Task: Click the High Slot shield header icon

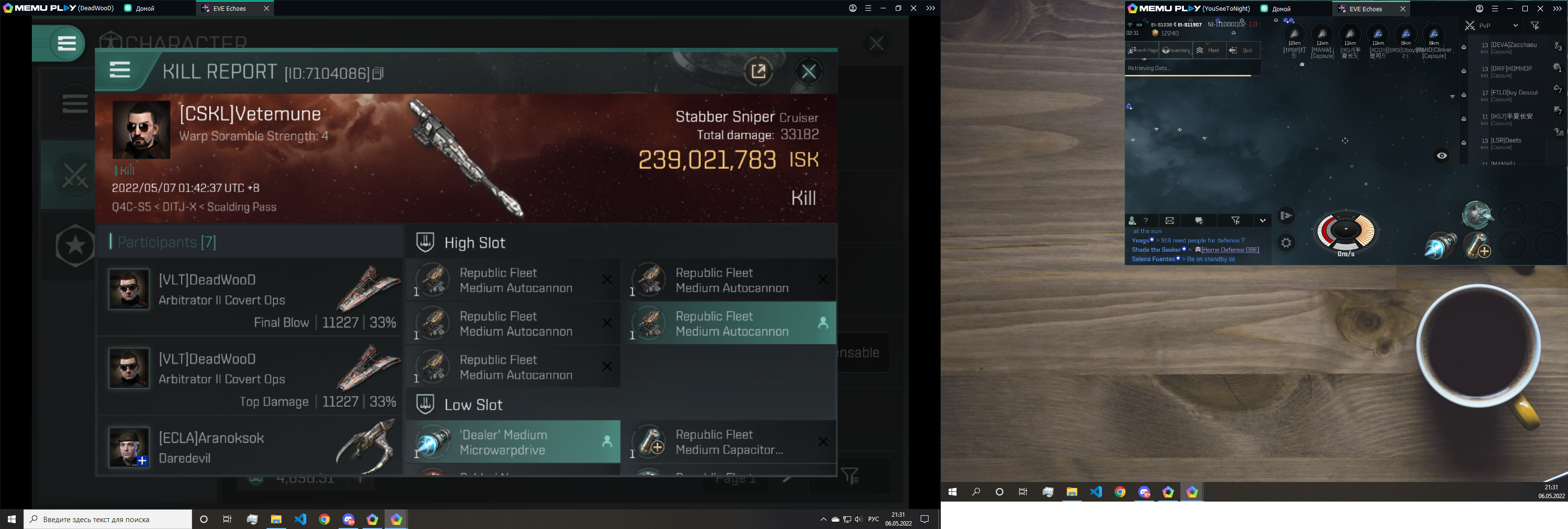Action: pos(425,242)
